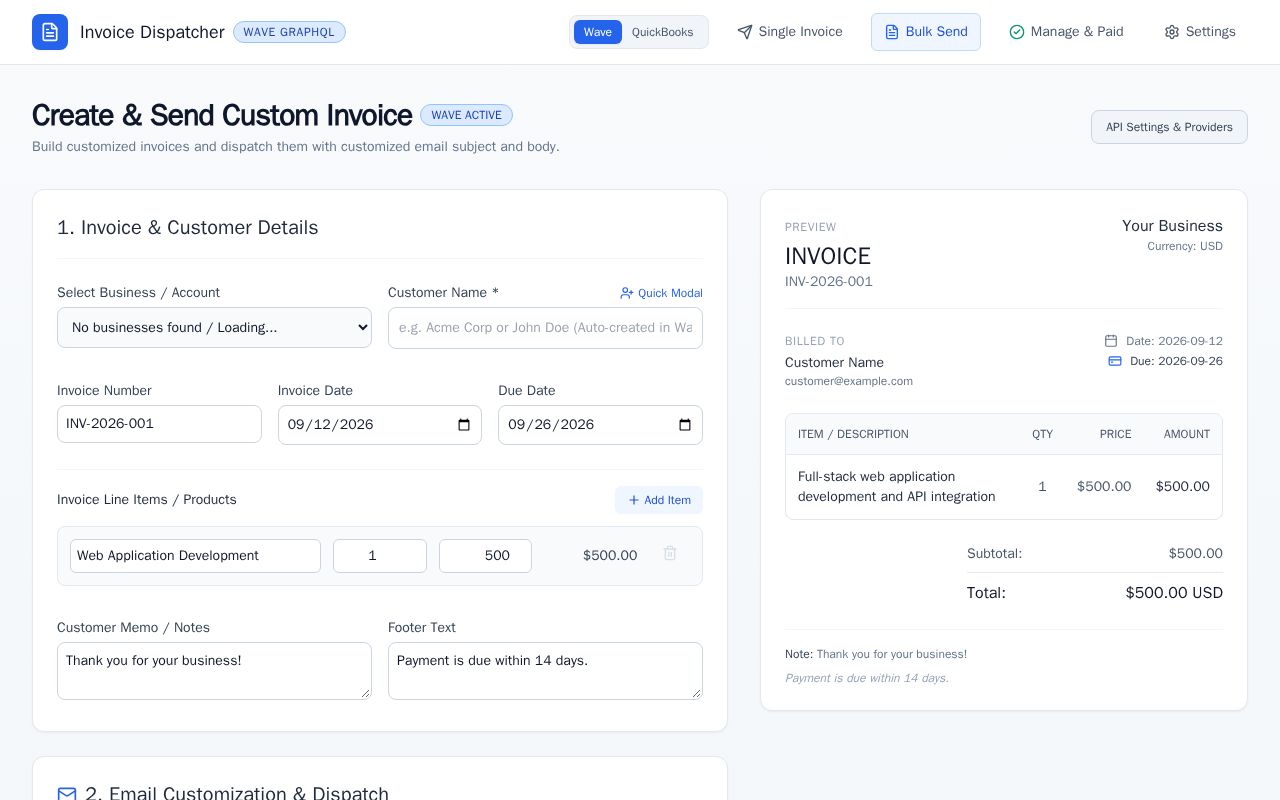
Task: Open API Settings & Providers
Action: point(1169,127)
